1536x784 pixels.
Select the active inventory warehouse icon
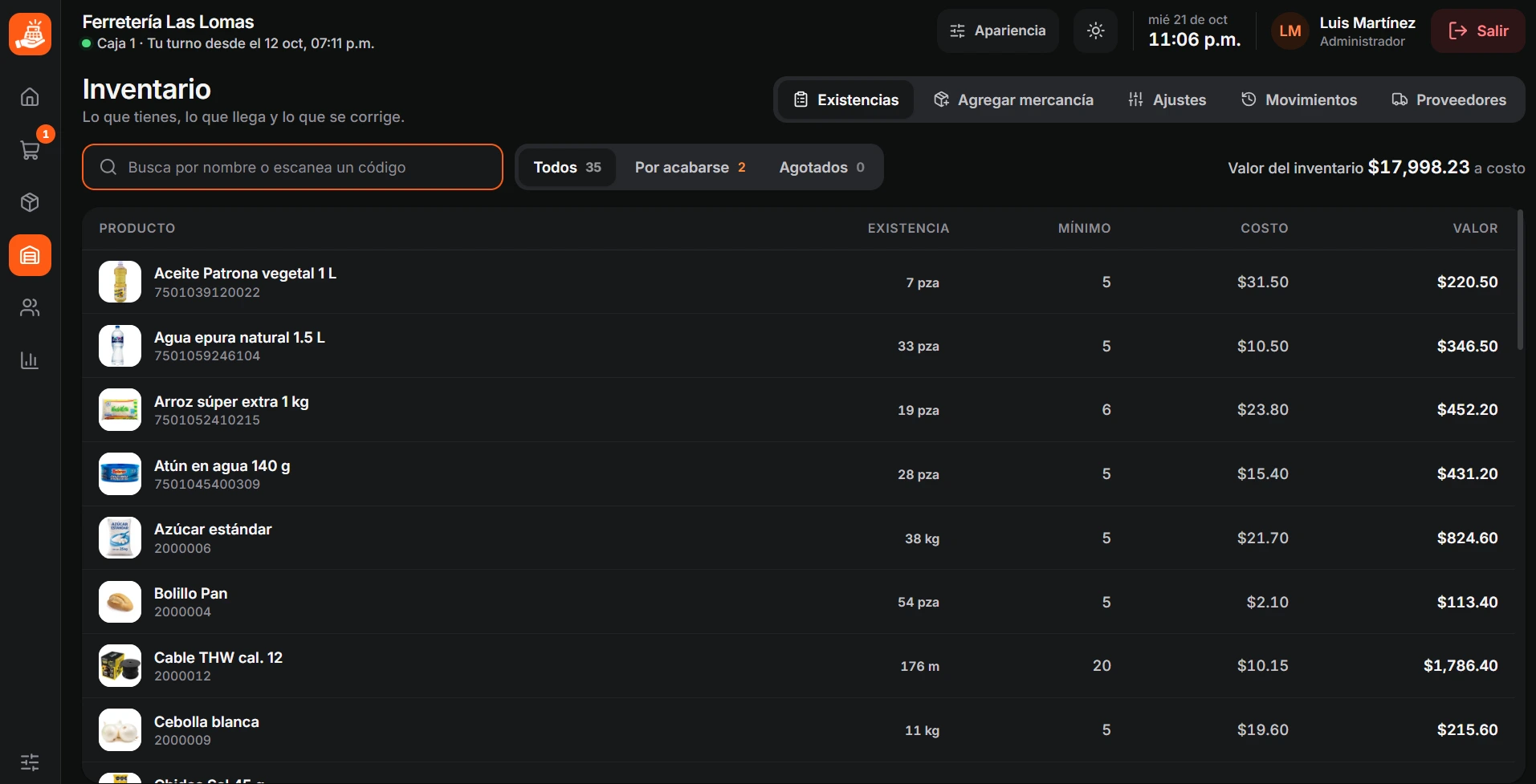click(30, 255)
